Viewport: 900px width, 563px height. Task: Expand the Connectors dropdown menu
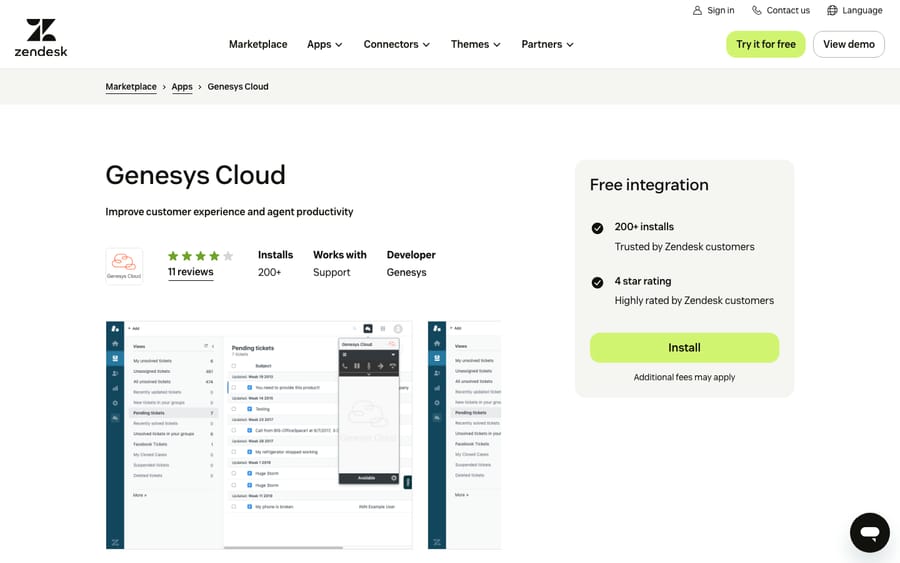click(396, 44)
